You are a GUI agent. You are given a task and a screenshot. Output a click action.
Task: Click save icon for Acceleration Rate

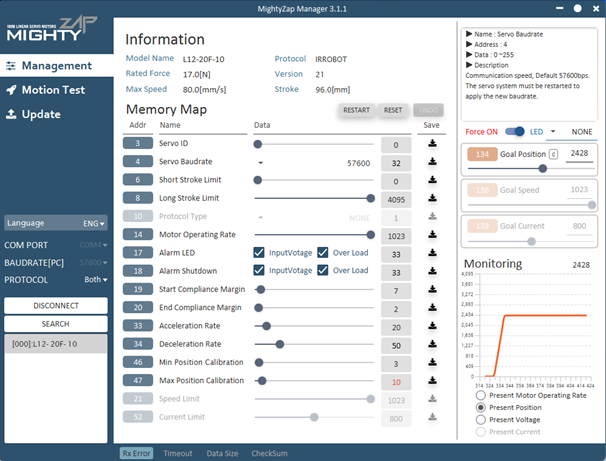pyautogui.click(x=432, y=326)
